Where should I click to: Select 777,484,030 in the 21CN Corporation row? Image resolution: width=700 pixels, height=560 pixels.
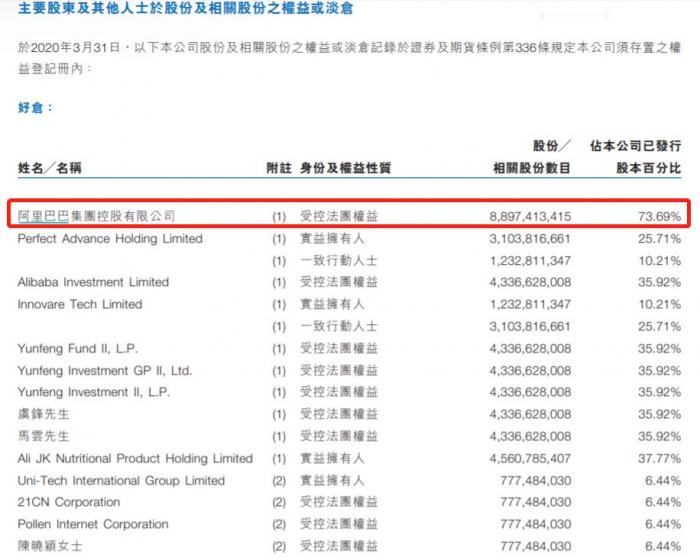(536, 502)
